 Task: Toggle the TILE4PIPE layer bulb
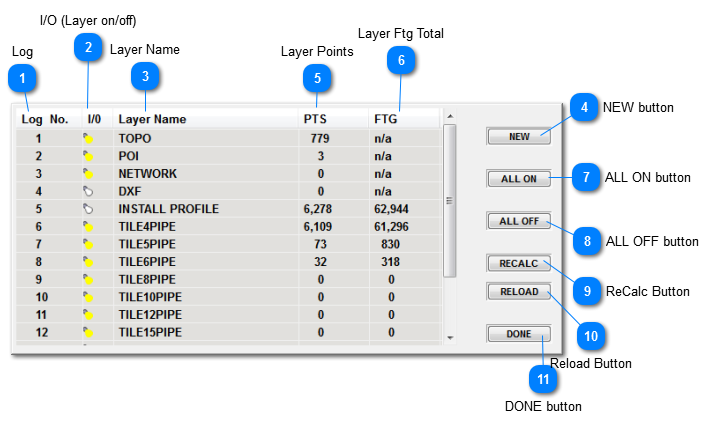(88, 227)
